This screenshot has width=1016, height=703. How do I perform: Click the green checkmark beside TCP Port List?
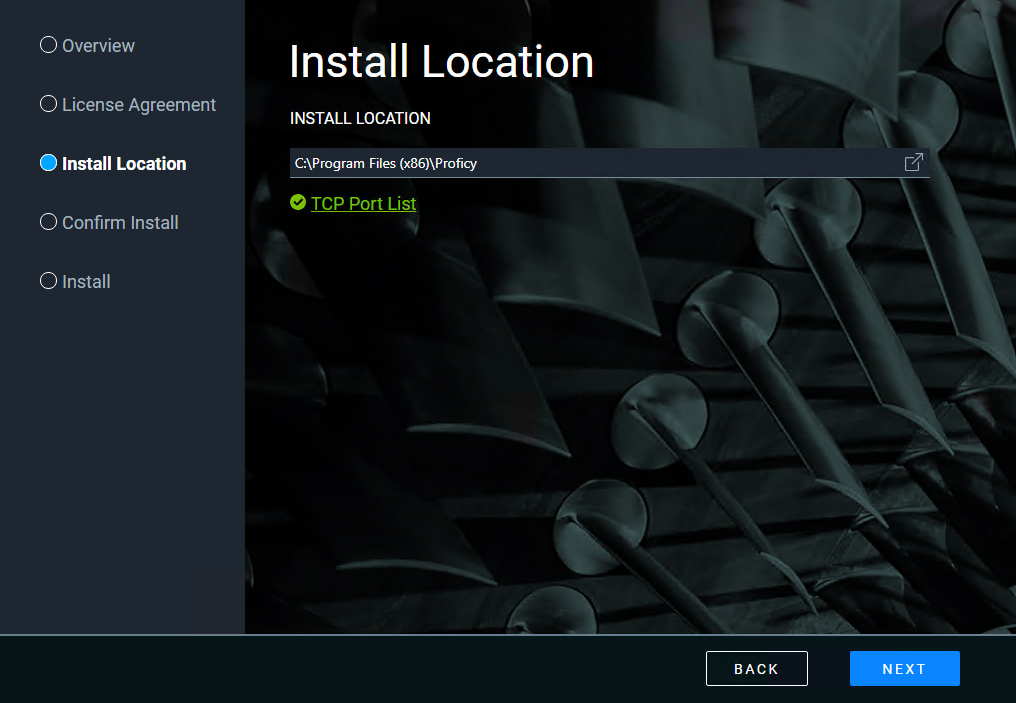tap(298, 203)
